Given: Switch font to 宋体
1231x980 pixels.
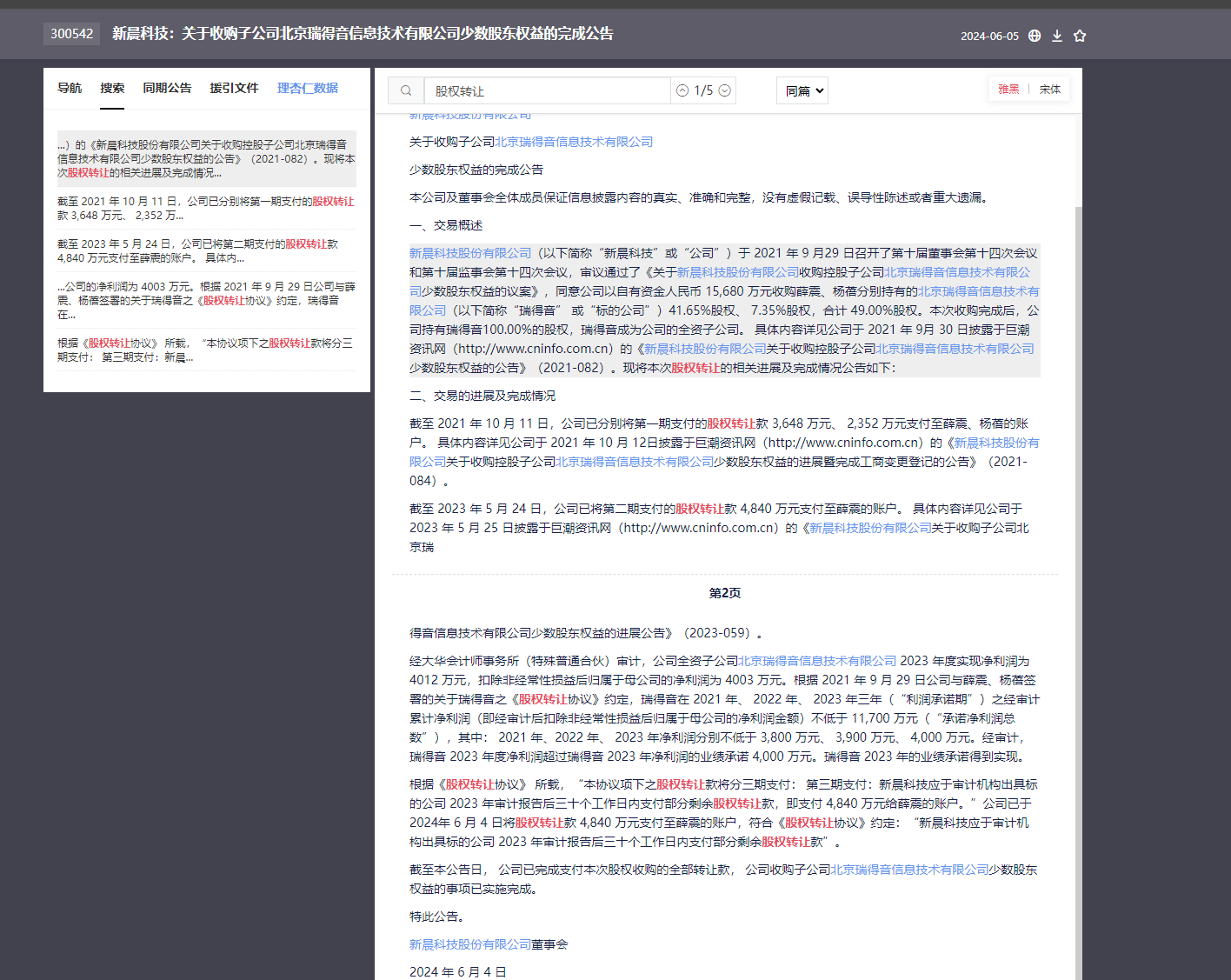Looking at the screenshot, I should click(1050, 90).
